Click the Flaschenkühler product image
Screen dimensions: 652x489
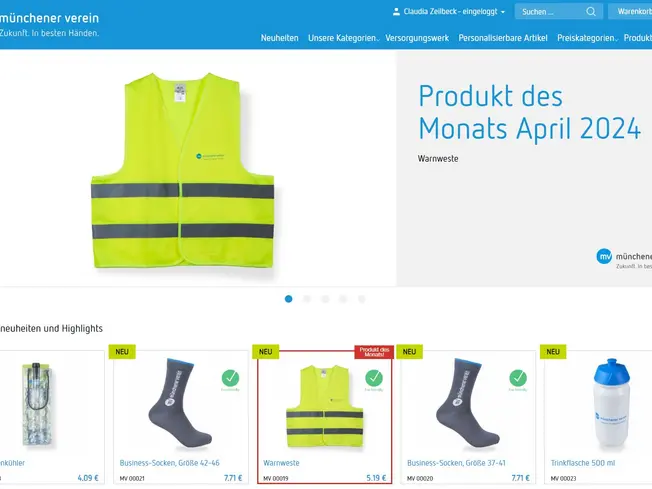[37, 405]
